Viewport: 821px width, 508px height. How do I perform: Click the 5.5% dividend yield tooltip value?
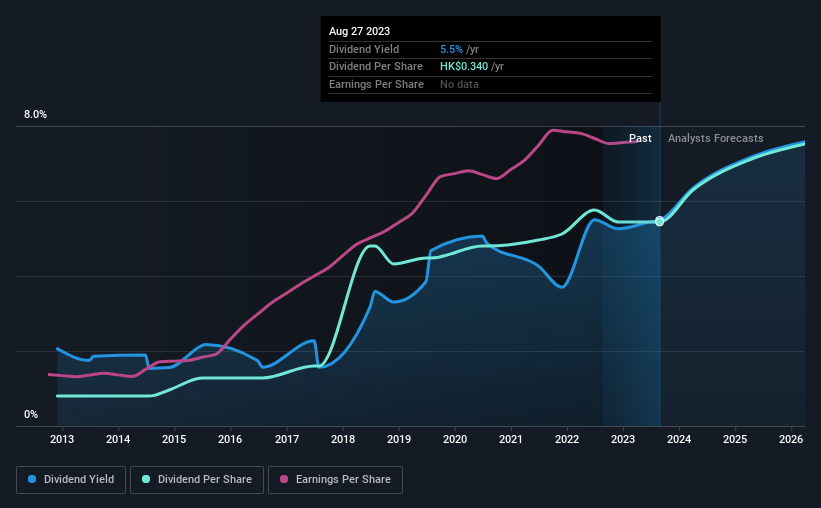pyautogui.click(x=451, y=49)
